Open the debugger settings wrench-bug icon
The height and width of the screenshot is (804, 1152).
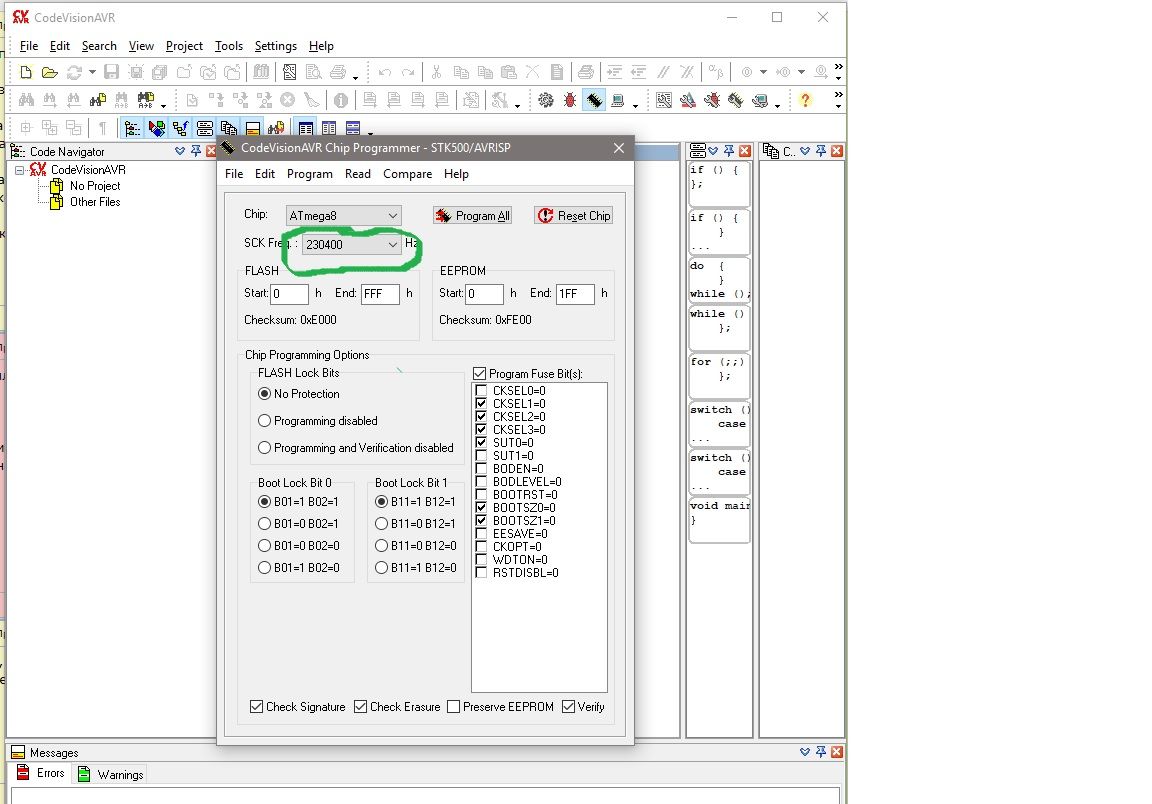(x=711, y=100)
